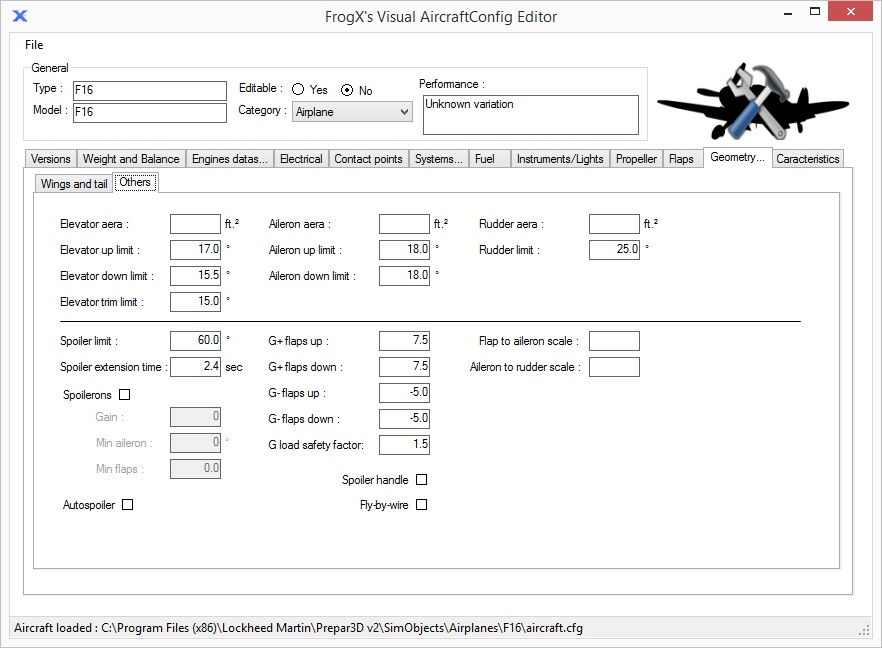The image size is (882, 648).
Task: Select the Others subtab
Action: pyautogui.click(x=135, y=182)
